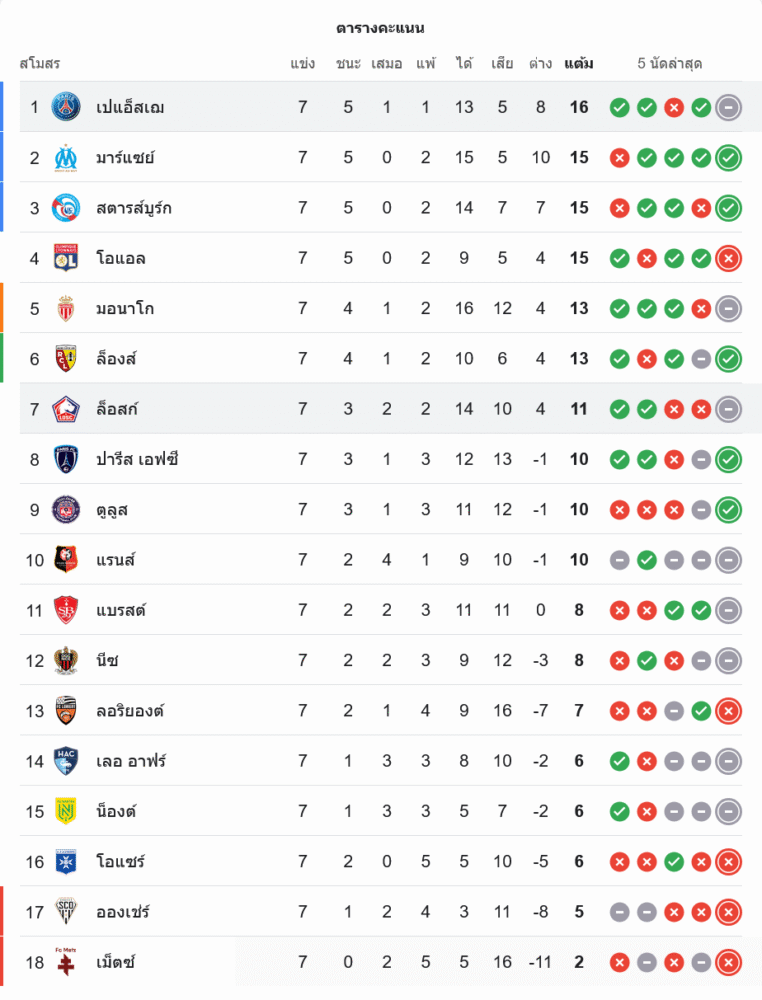Click the Monaco club crest
The height and width of the screenshot is (1000, 762).
click(66, 308)
